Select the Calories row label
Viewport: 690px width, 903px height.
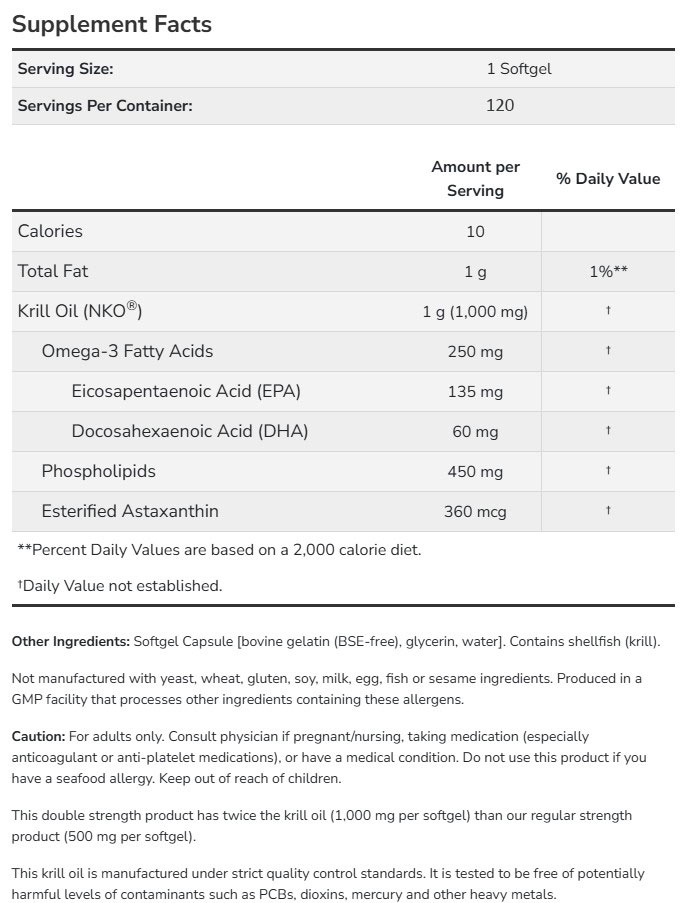[50, 231]
